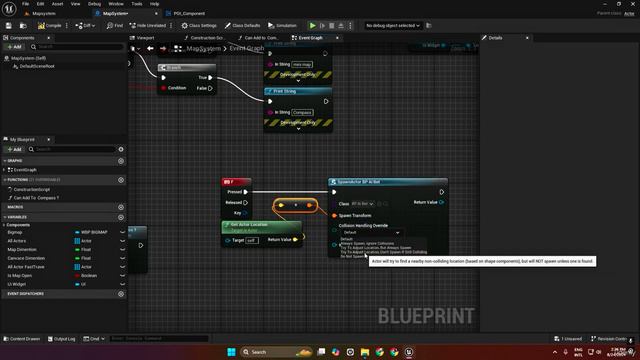Click the Compile button
The height and width of the screenshot is (360, 640).
click(49, 25)
